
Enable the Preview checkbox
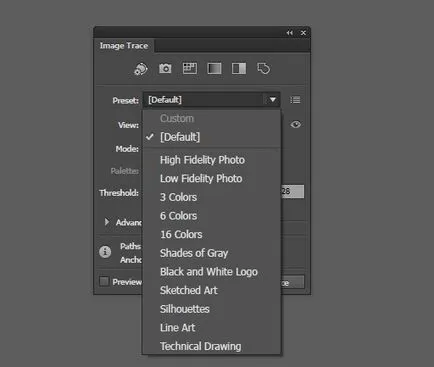click(104, 282)
